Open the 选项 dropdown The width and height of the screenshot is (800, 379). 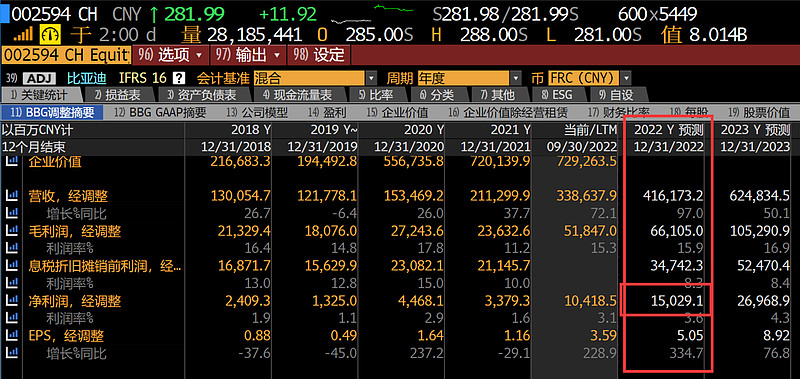point(171,55)
